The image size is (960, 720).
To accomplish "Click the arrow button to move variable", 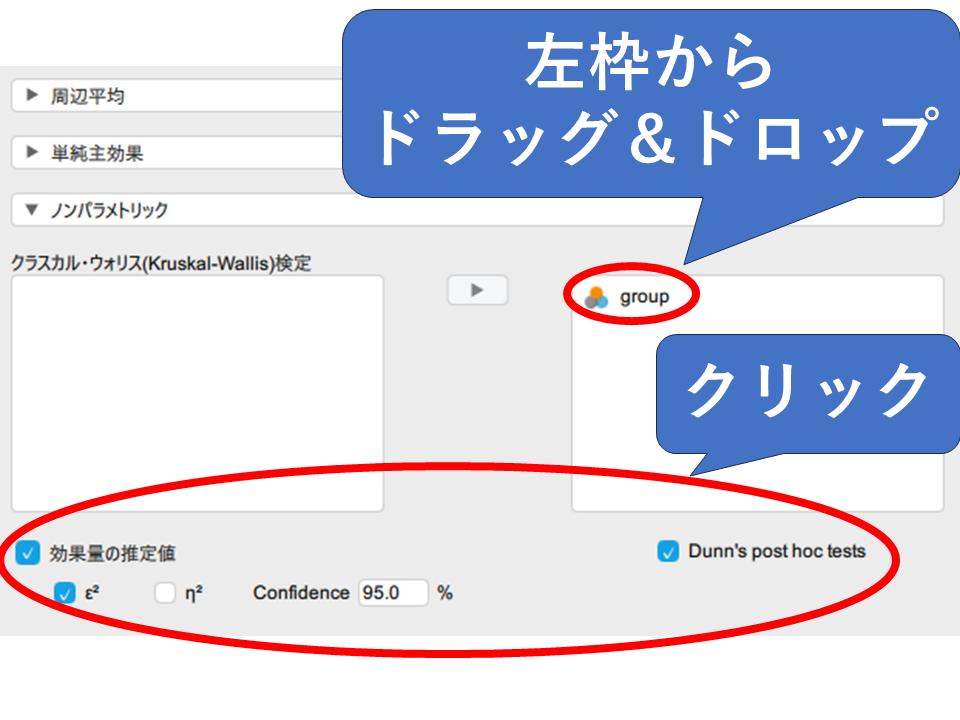I will (477, 290).
